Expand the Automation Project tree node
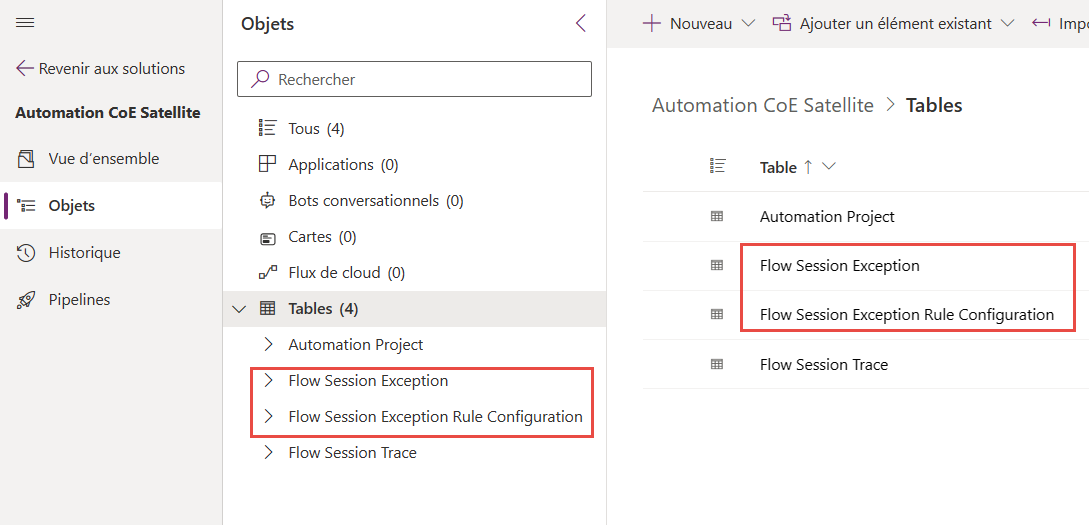Viewport: 1089px width, 525px height. pos(268,345)
